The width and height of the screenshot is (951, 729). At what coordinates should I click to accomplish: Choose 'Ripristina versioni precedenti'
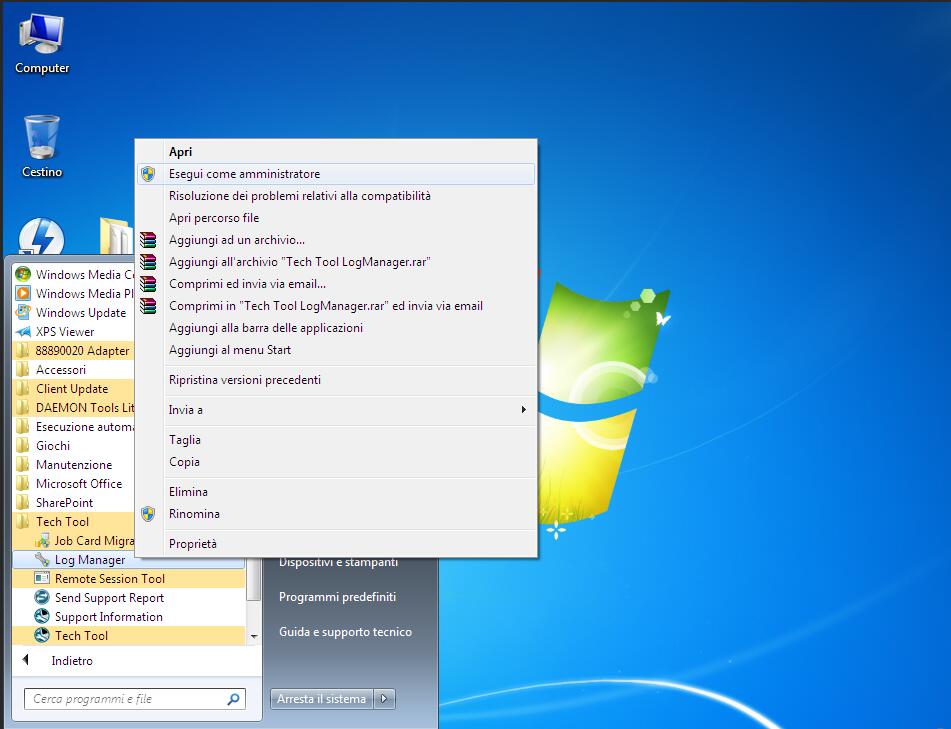coord(336,380)
